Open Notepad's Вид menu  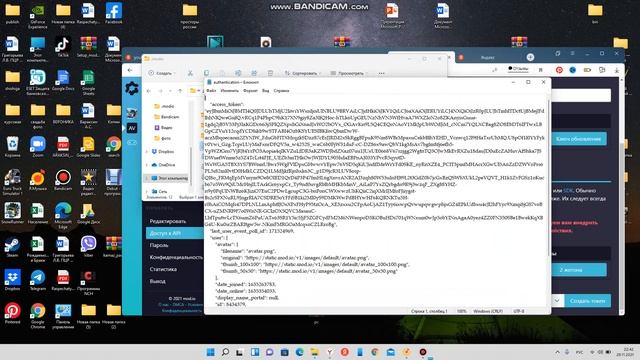click(x=265, y=91)
